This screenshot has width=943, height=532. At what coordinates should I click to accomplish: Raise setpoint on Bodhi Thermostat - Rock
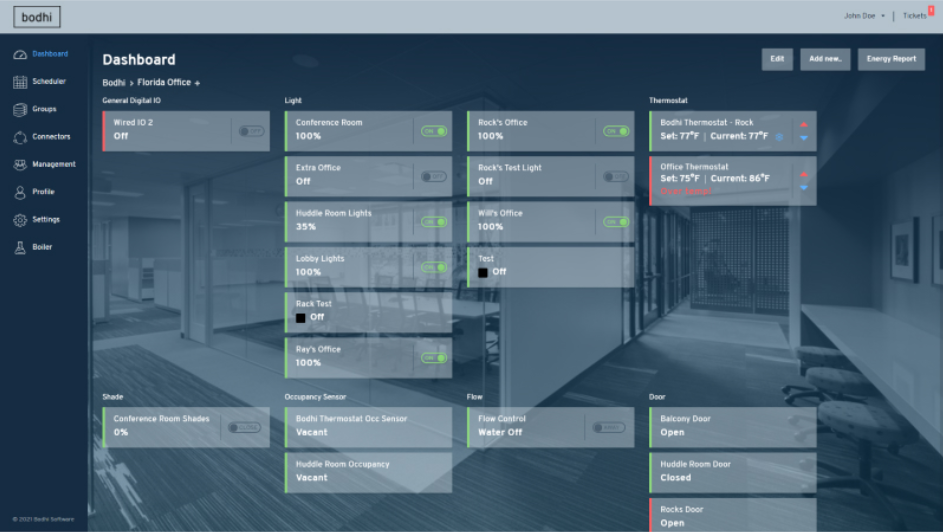[x=803, y=124]
